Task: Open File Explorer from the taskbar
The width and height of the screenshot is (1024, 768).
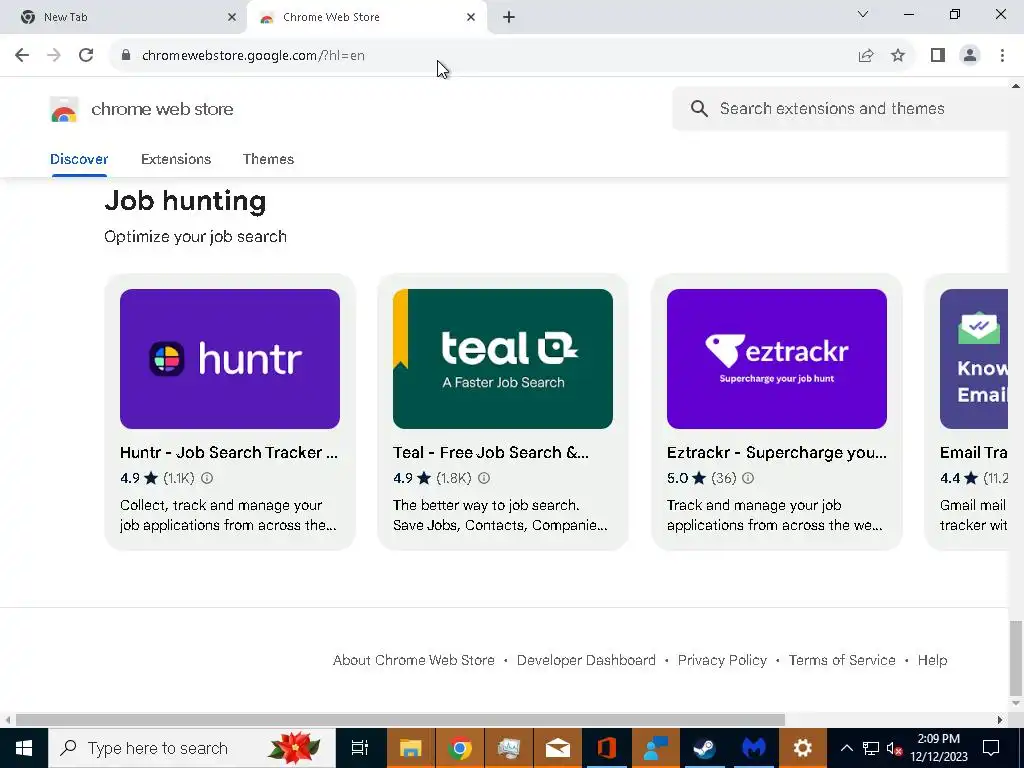Action: 410,748
